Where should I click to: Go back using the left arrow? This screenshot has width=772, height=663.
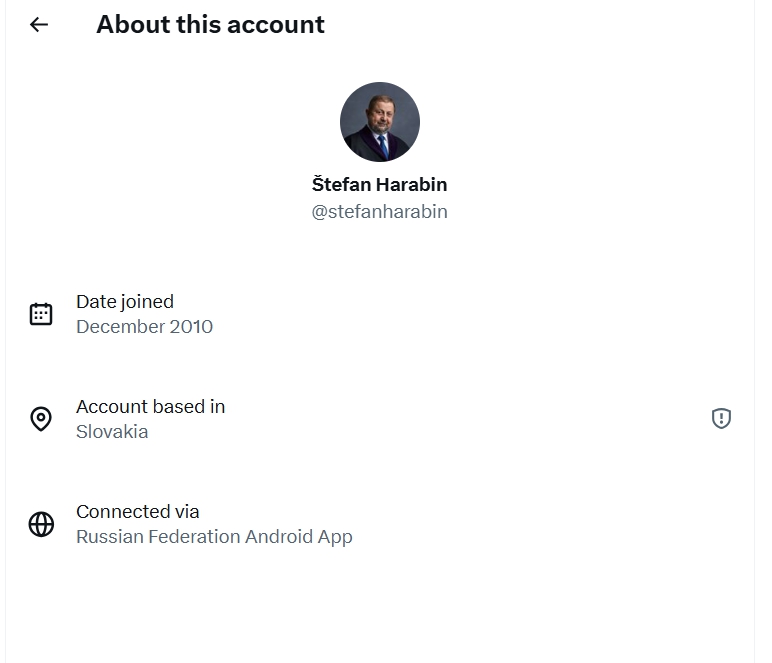[39, 25]
